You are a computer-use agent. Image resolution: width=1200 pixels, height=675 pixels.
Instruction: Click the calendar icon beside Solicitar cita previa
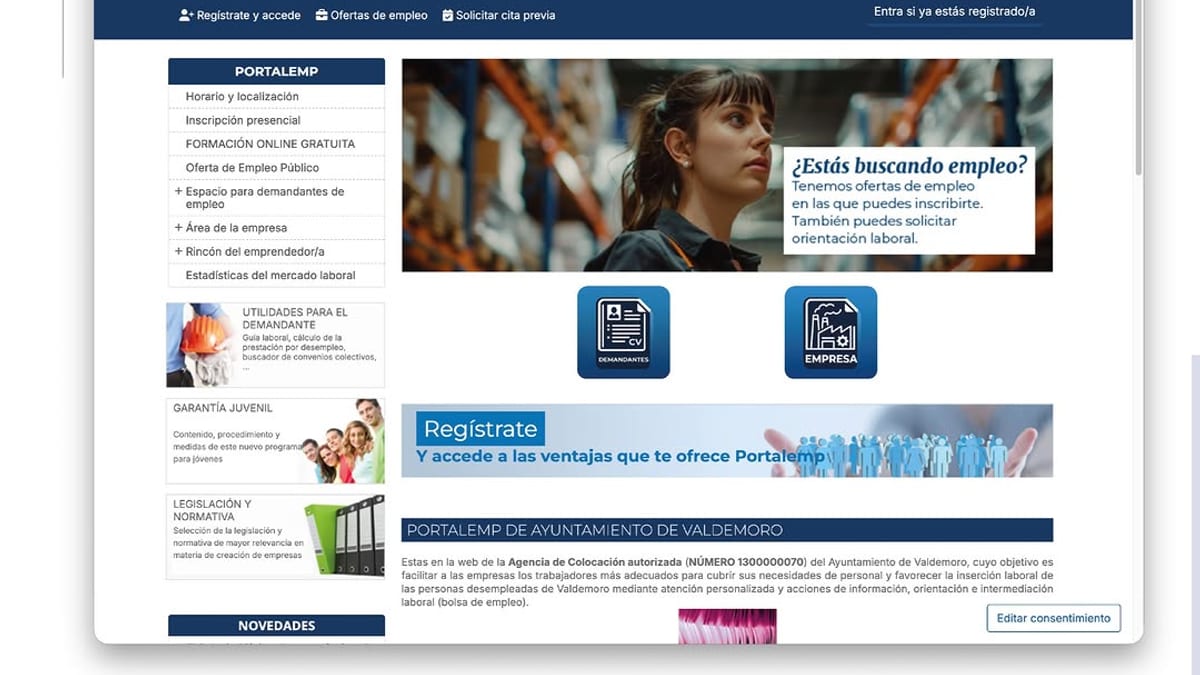(448, 15)
